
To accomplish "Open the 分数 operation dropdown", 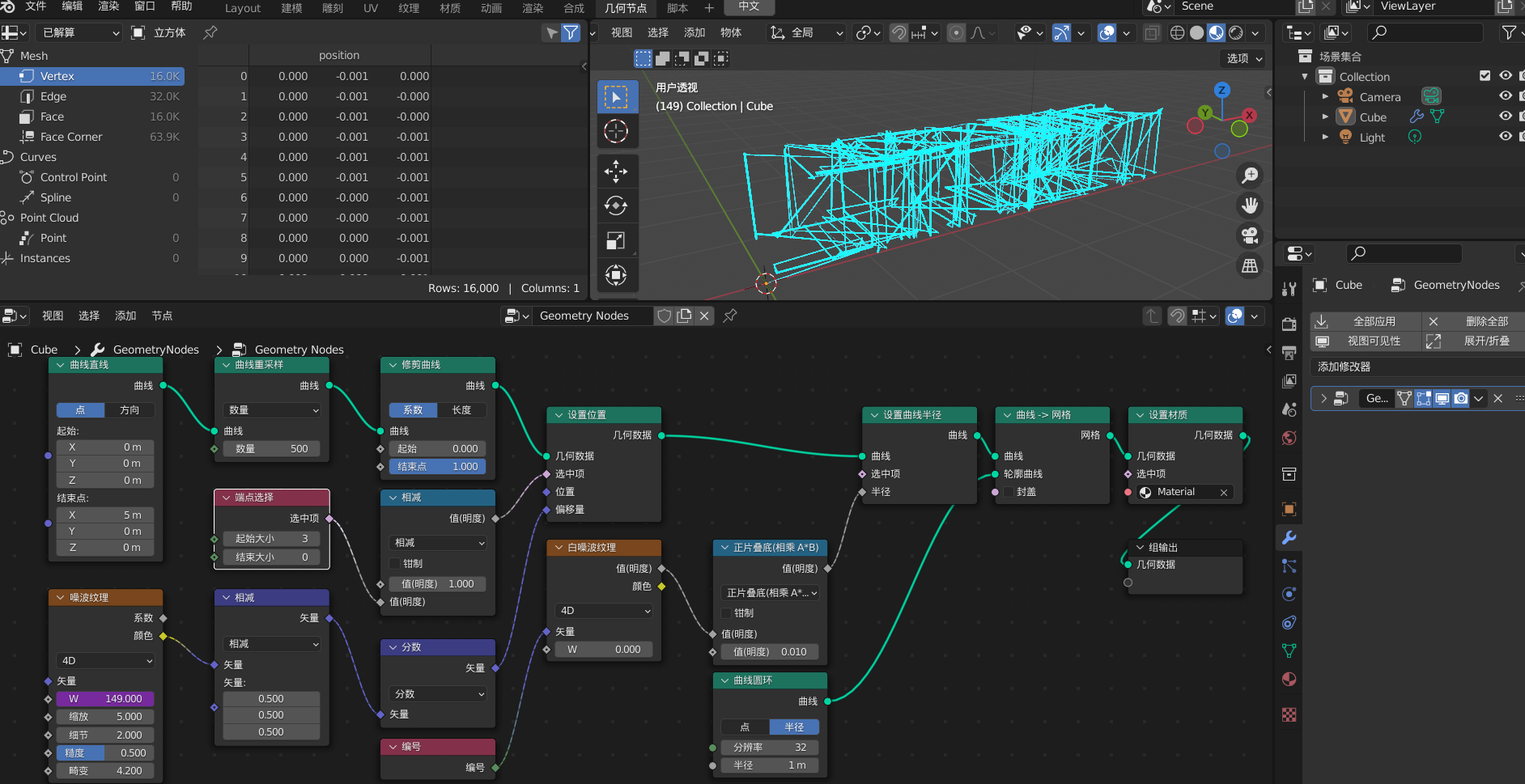I will (x=438, y=694).
